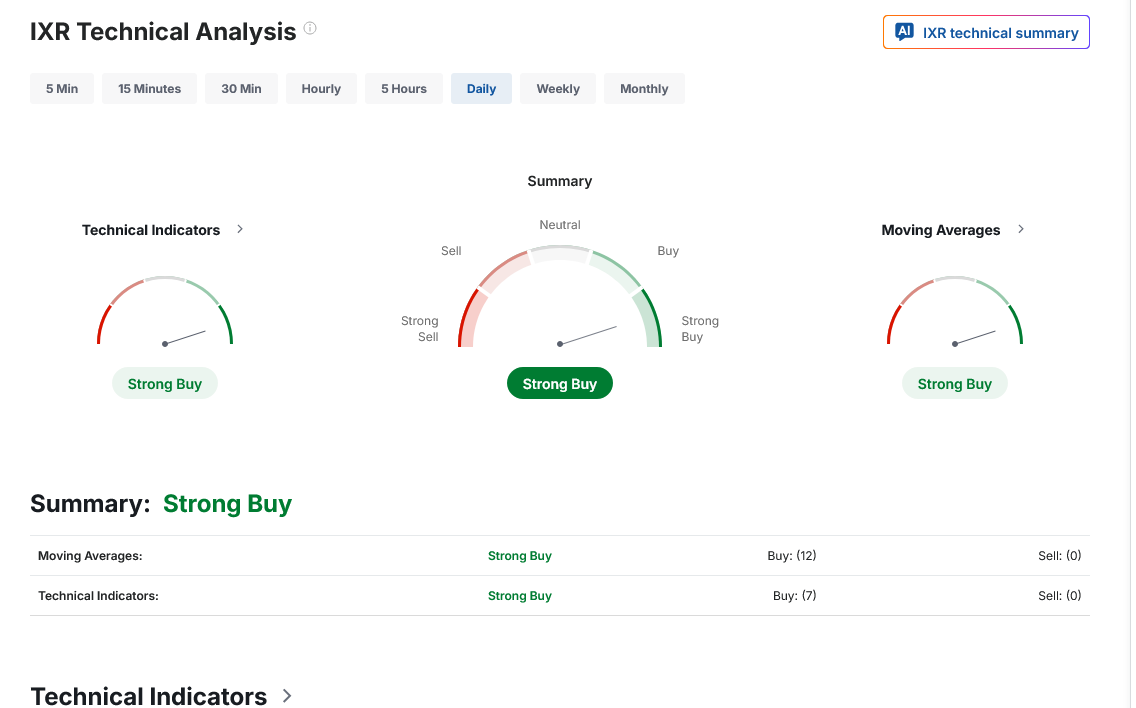
Task: Click Strong Buy value in Moving Averages row
Action: tap(519, 556)
